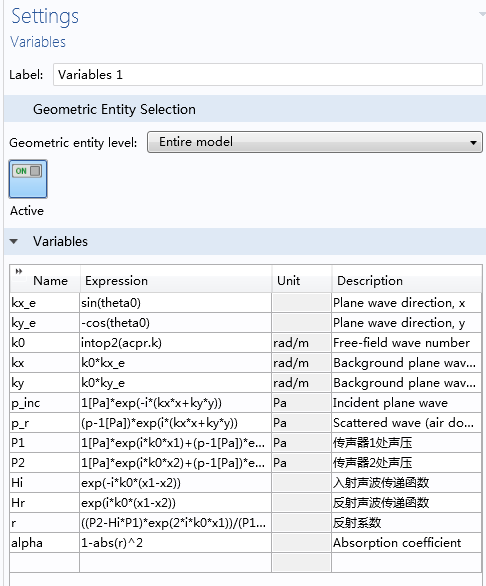Open the Geometric entity level dropdown
Image resolution: width=486 pixels, height=586 pixels.
(x=315, y=142)
